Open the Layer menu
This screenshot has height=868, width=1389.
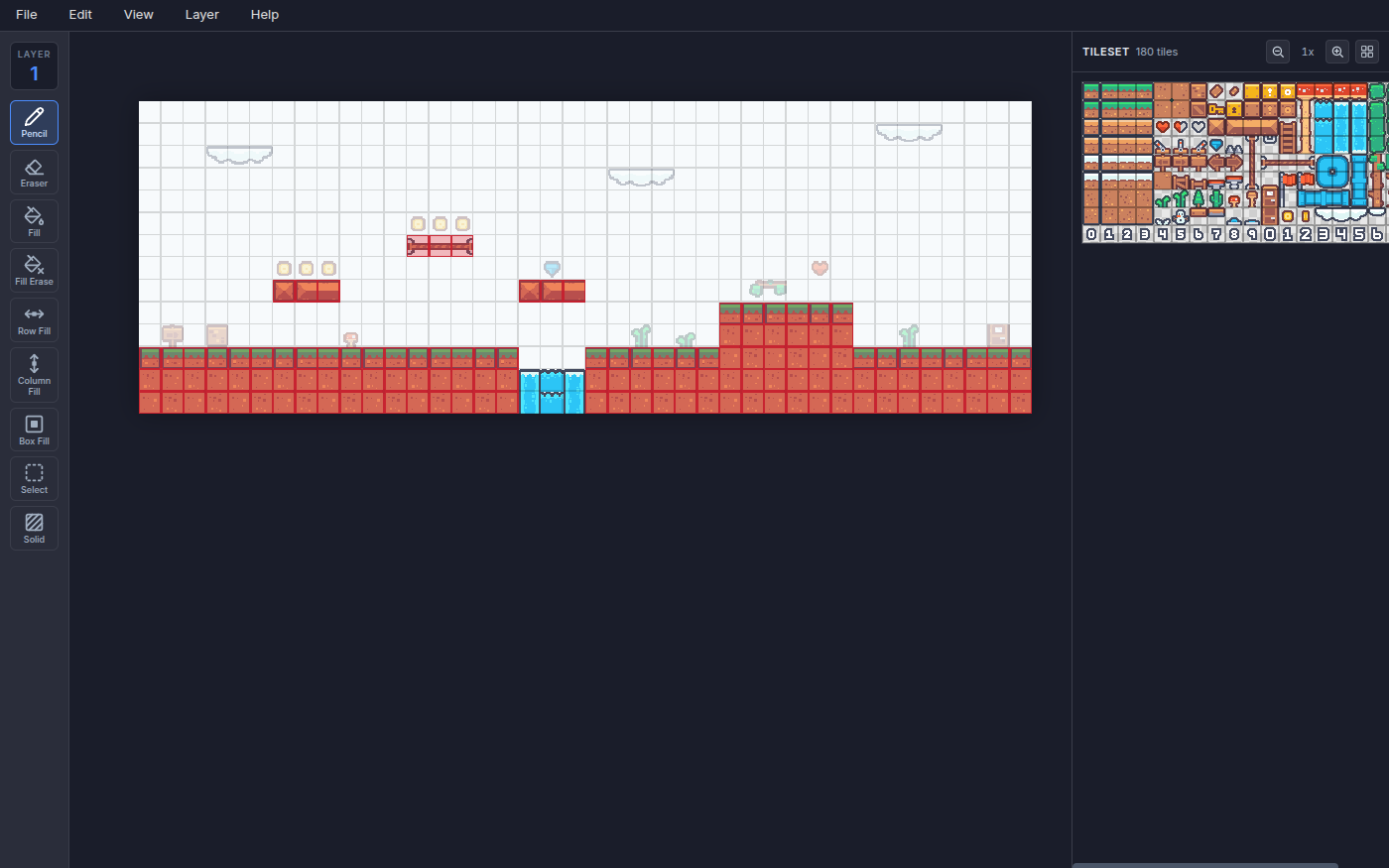pos(202,15)
